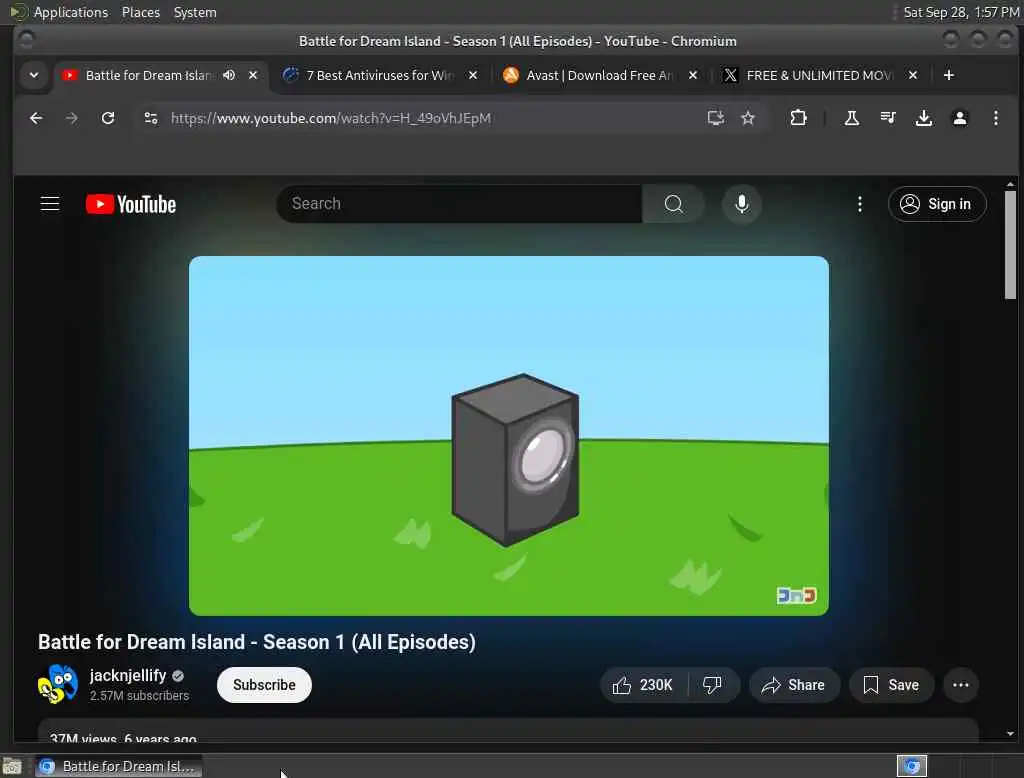This screenshot has width=1024, height=778.
Task: Click install app icon in address bar
Action: pos(715,118)
